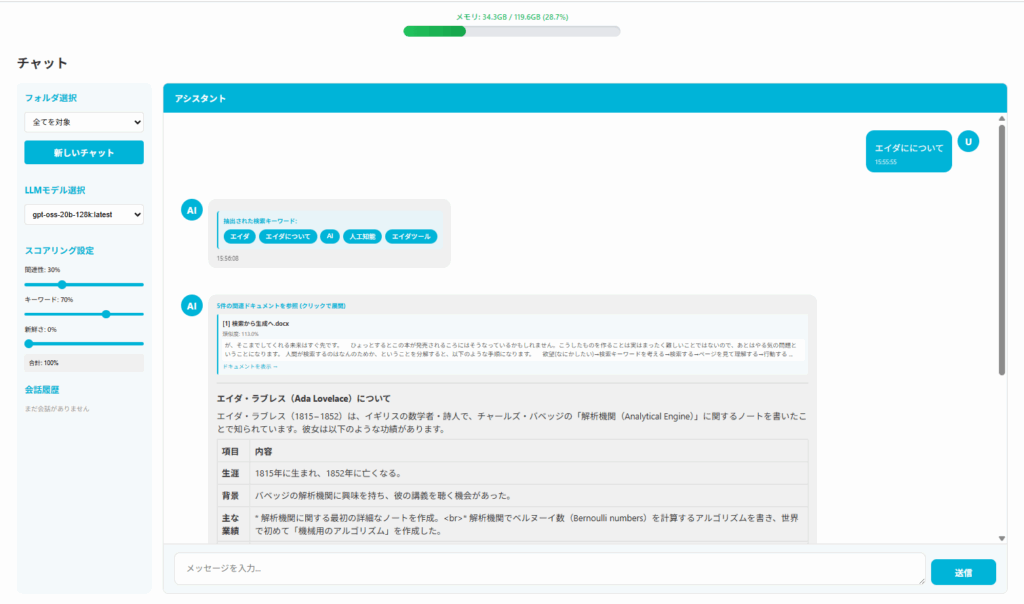Click the chat area vertical scrollbar
This screenshot has width=1024, height=604.
click(1001, 250)
